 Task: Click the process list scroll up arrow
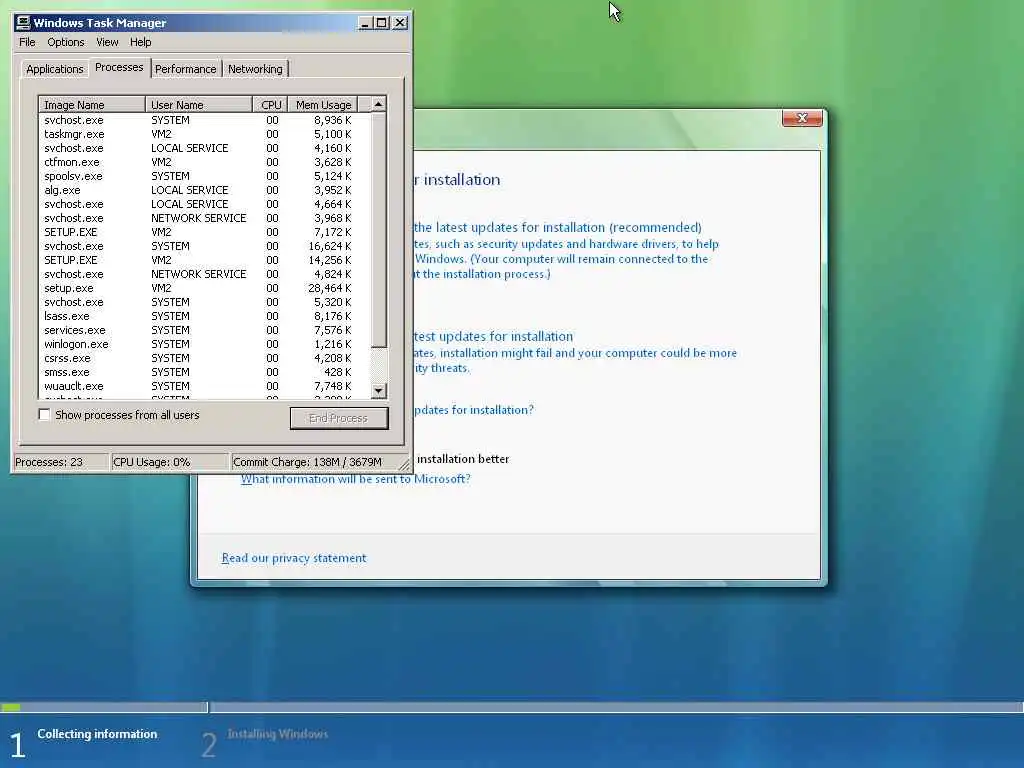tap(379, 104)
